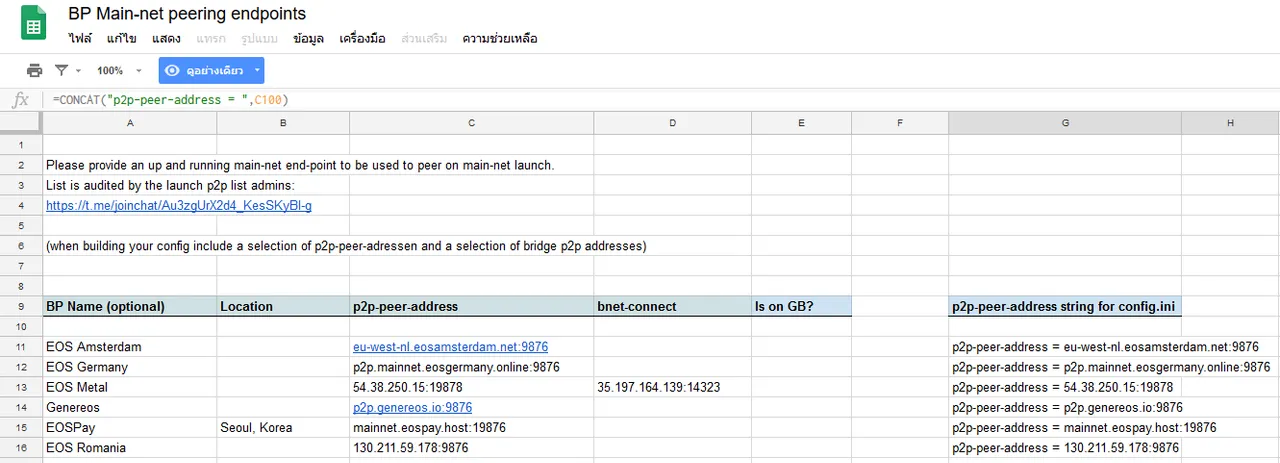Click the Google Sheets home logo
This screenshot has height=463, width=1280.
point(34,25)
